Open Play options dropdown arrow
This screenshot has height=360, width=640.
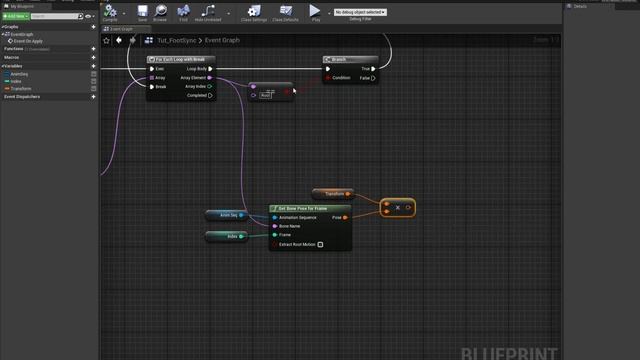329,13
